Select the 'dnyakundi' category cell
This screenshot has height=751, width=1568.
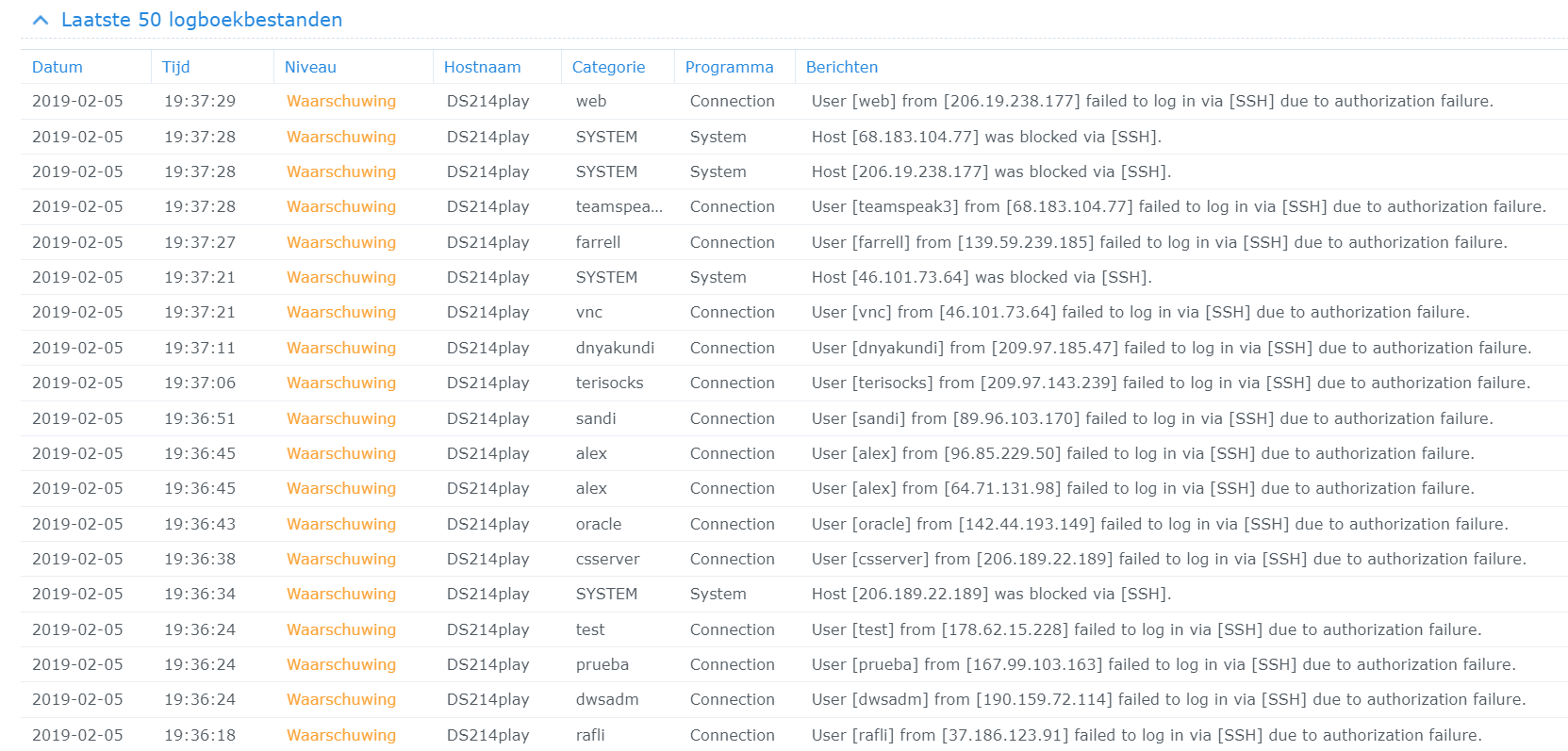tap(615, 348)
